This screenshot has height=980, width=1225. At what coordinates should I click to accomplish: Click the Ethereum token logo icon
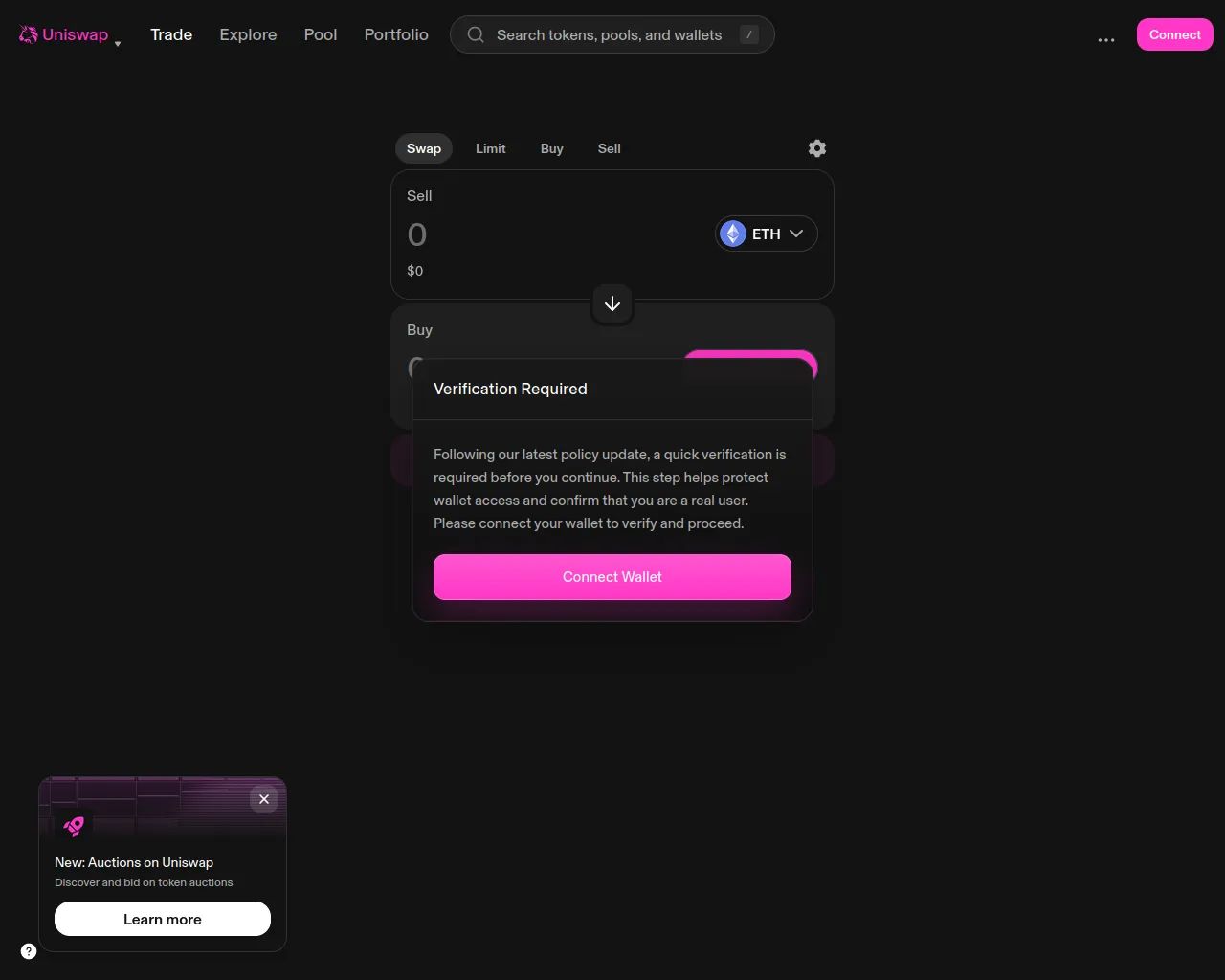(733, 234)
